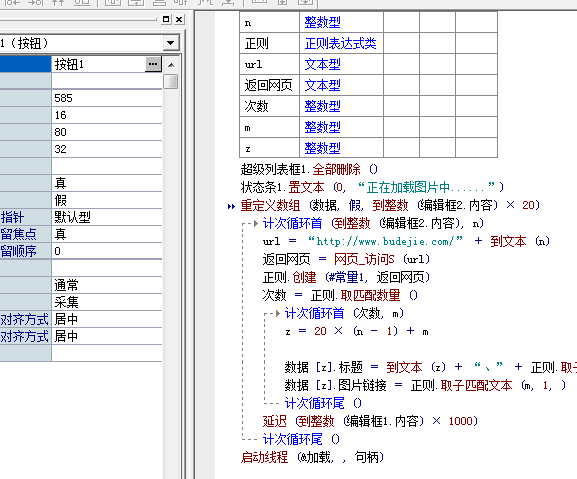Image resolution: width=577 pixels, height=479 pixels.
Task: Click the 延迟 command
Action: tap(275, 422)
